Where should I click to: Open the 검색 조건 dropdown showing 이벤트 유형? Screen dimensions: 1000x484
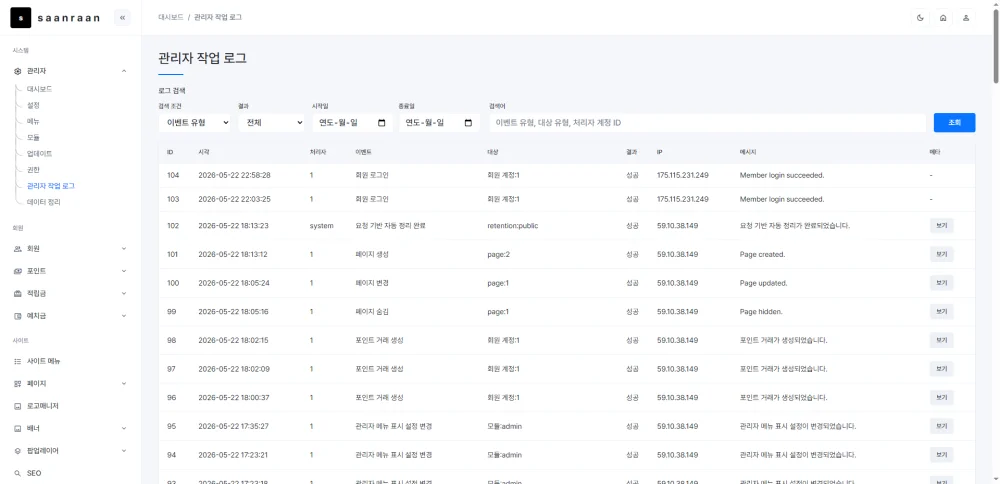coord(195,123)
